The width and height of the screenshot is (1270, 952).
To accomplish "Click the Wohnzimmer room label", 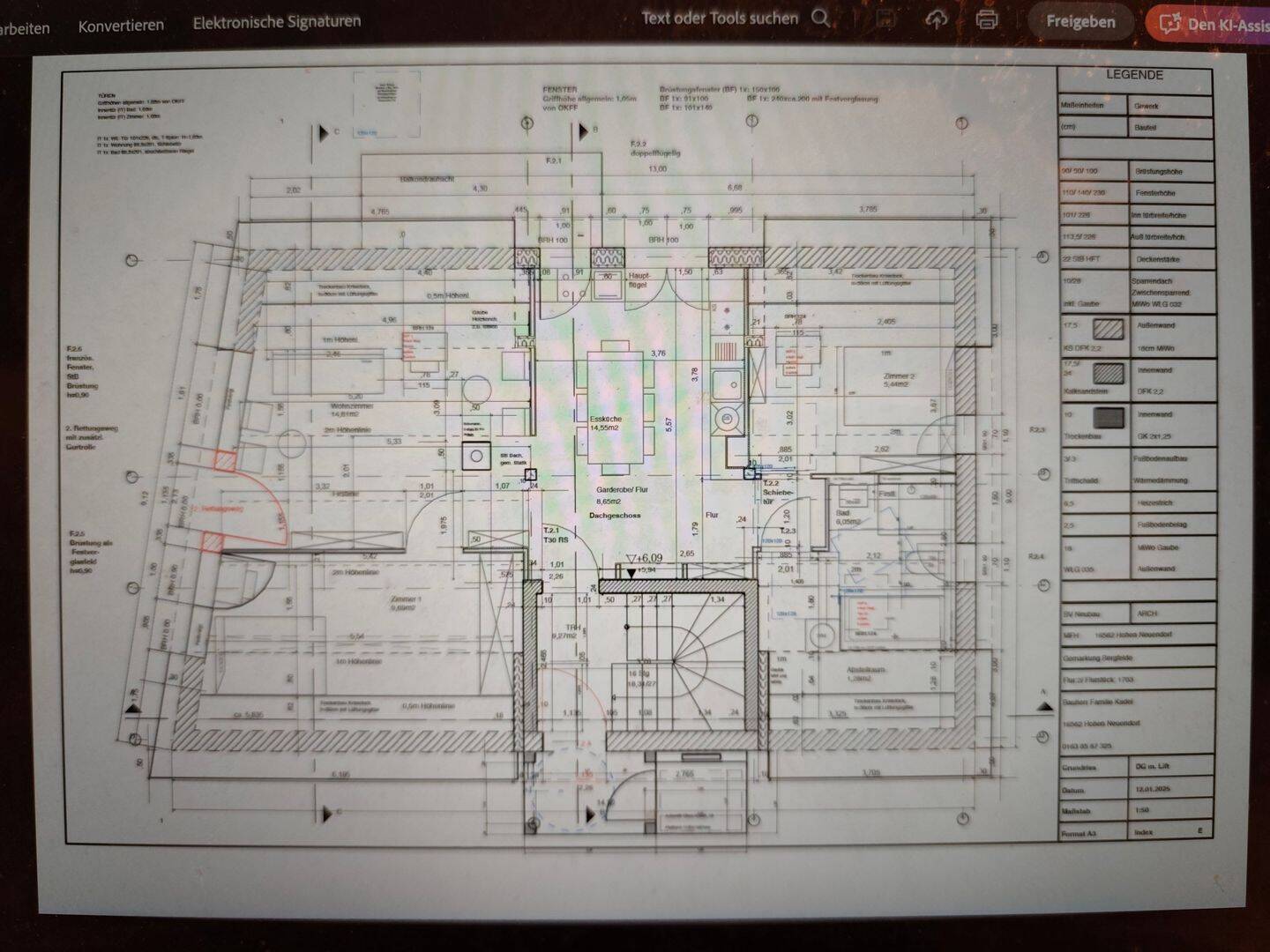I will pos(353,410).
